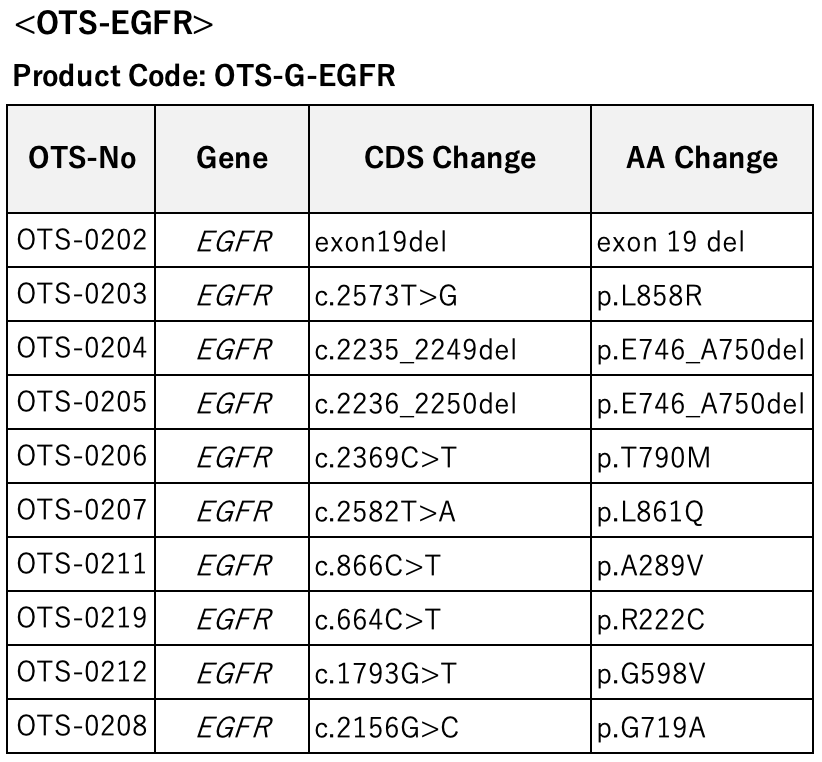Viewport: 822px width, 762px height.
Task: Click the c.2156G>C cell
Action: [x=450, y=726]
